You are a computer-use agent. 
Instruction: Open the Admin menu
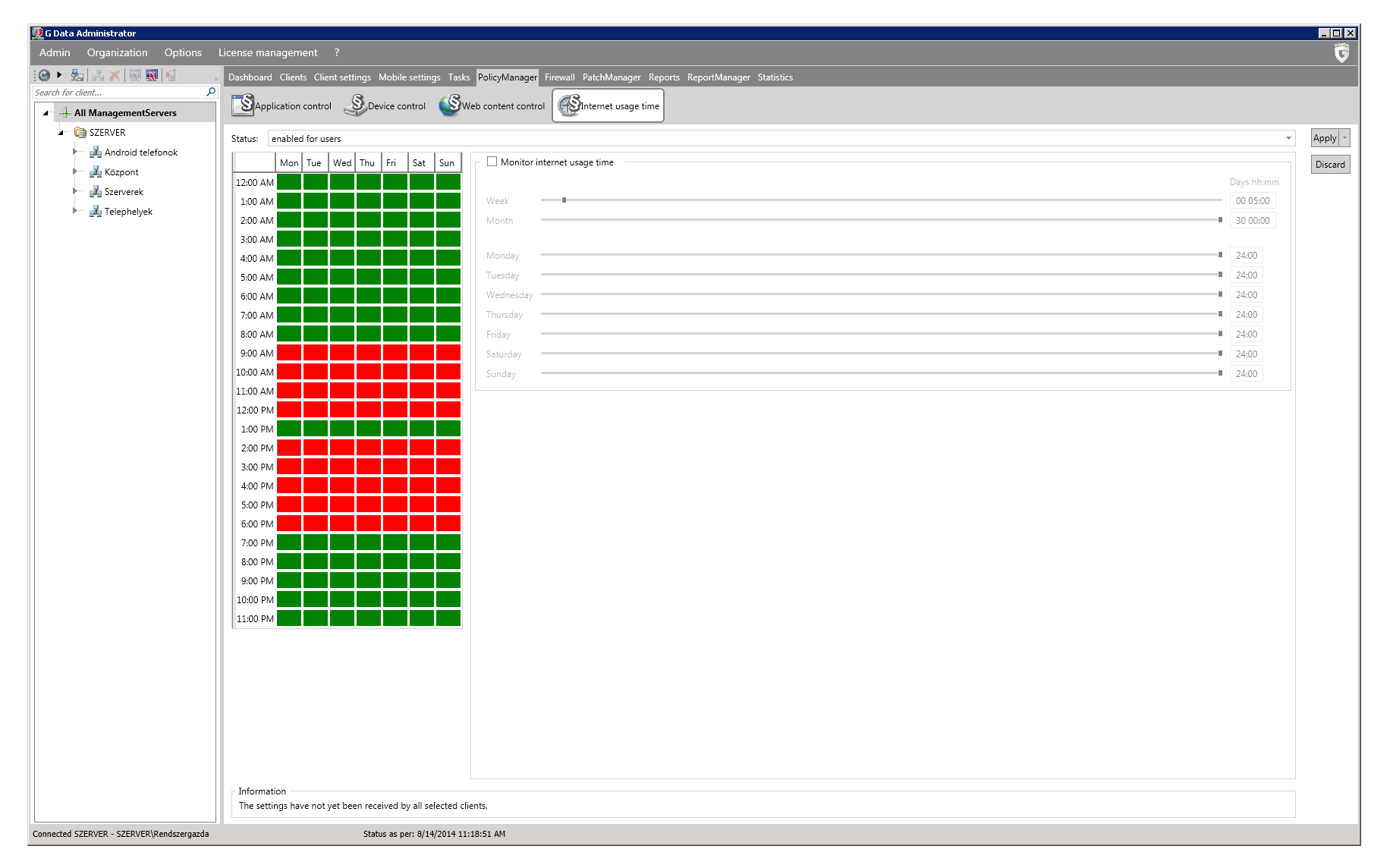55,52
